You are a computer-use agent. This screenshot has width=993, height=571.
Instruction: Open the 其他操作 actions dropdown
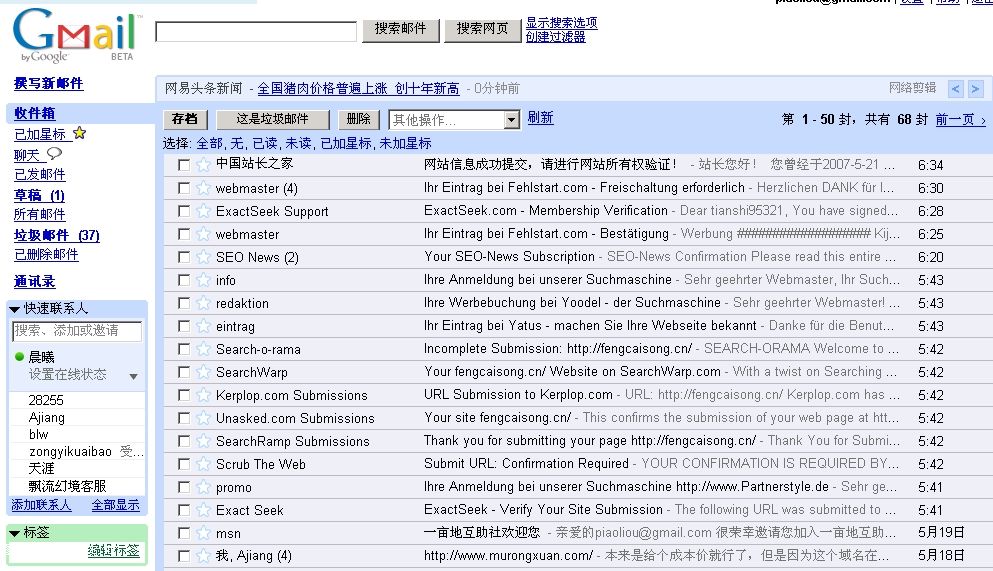tap(454, 120)
